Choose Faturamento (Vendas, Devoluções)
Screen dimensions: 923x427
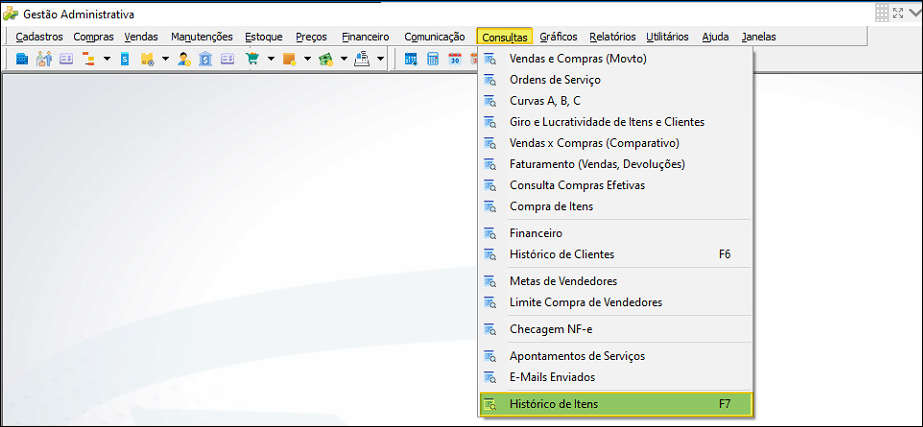(x=616, y=164)
